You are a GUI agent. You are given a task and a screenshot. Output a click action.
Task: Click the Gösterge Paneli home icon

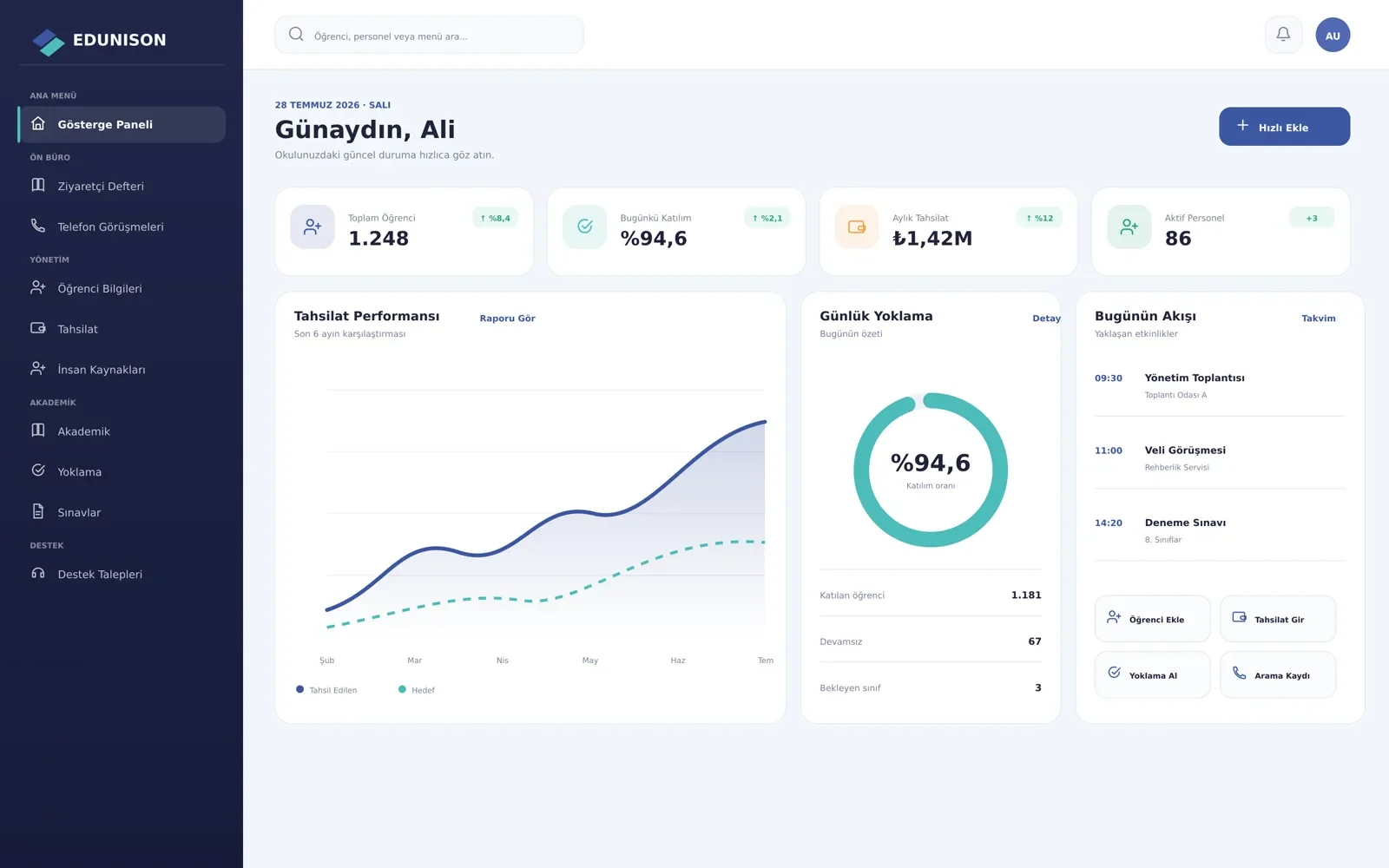click(38, 124)
